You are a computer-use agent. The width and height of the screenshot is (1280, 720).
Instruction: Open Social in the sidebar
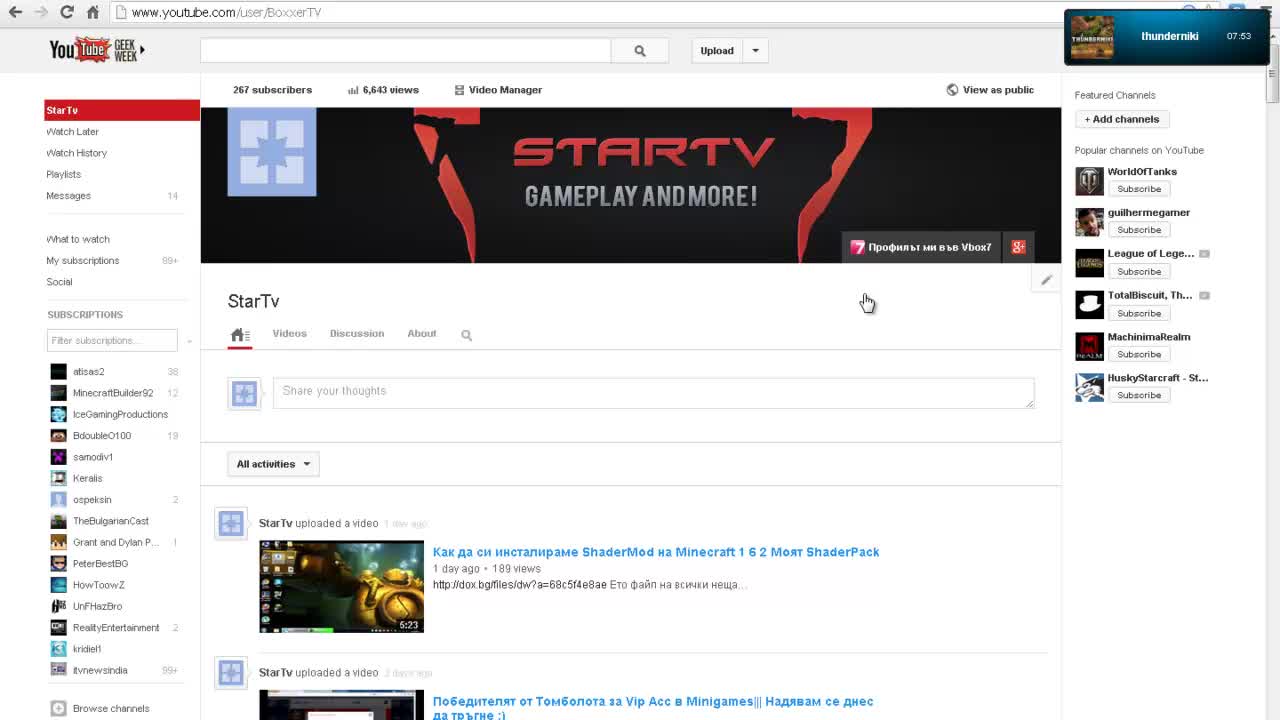pyautogui.click(x=59, y=282)
